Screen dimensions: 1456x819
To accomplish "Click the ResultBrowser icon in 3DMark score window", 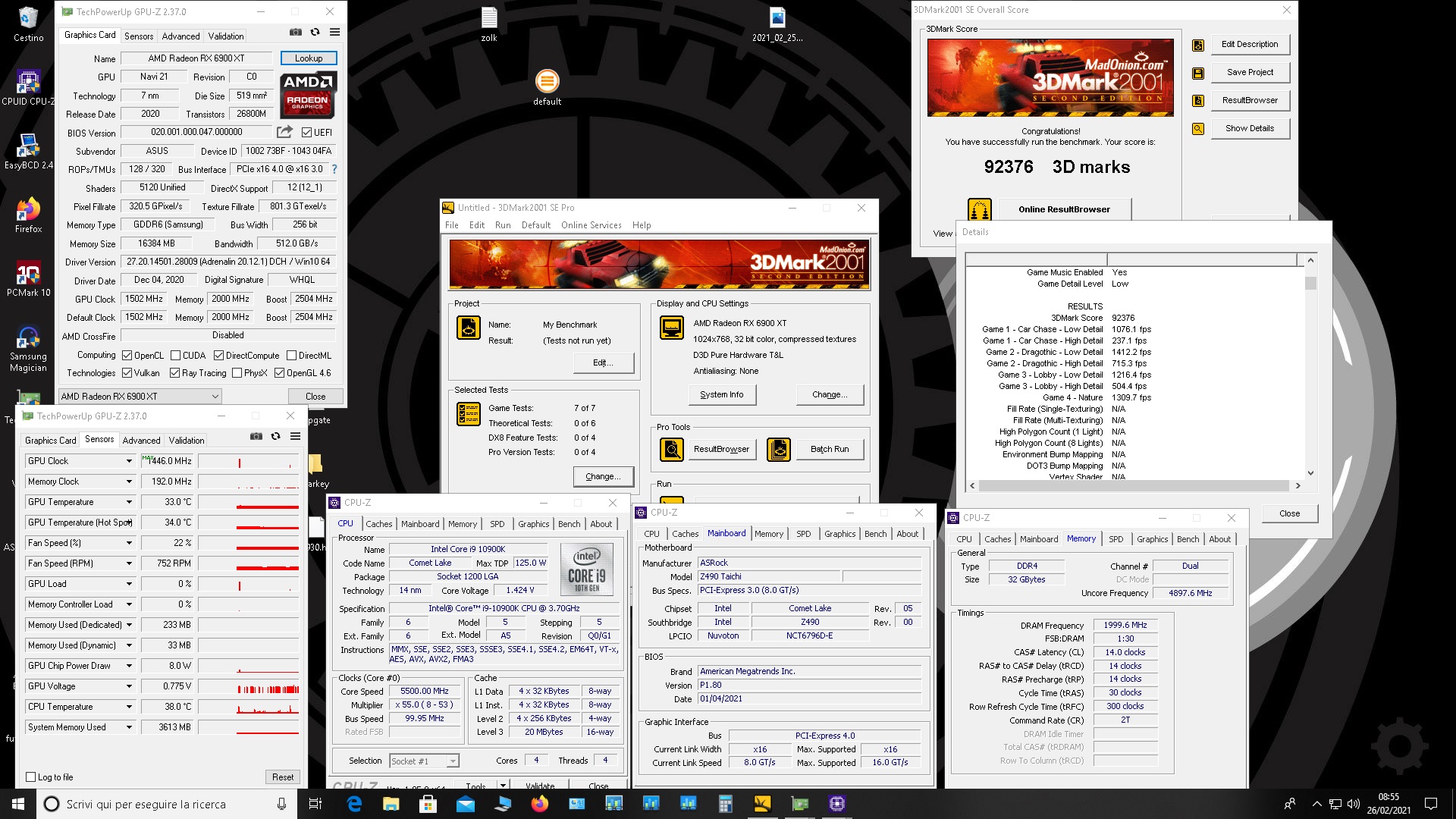I will (x=1198, y=101).
